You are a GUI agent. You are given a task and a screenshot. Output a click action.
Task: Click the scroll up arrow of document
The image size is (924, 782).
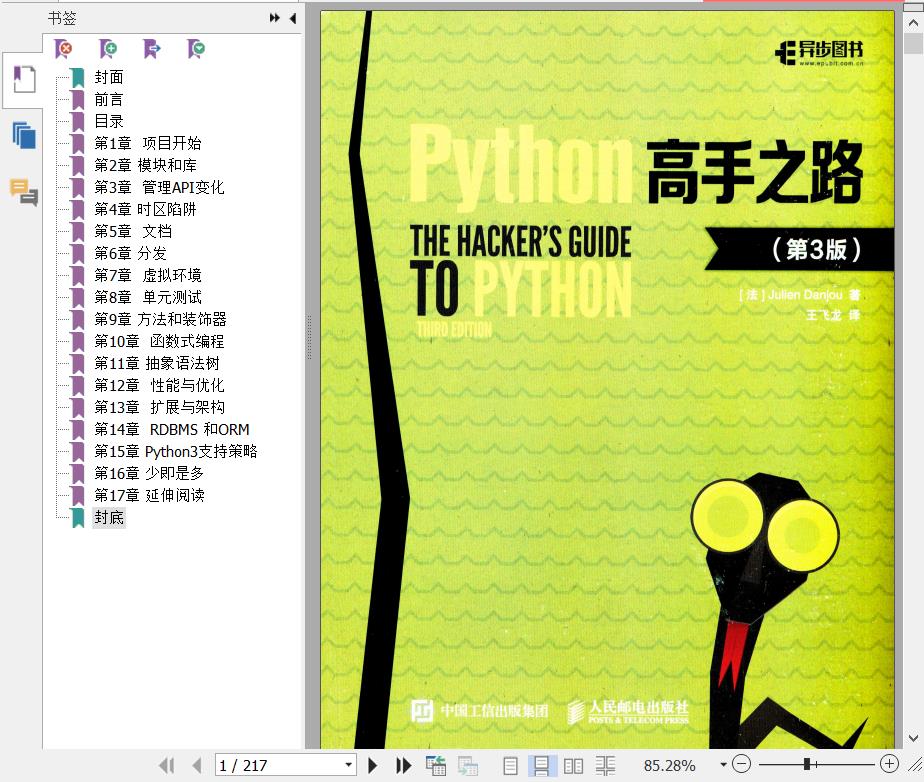913,23
